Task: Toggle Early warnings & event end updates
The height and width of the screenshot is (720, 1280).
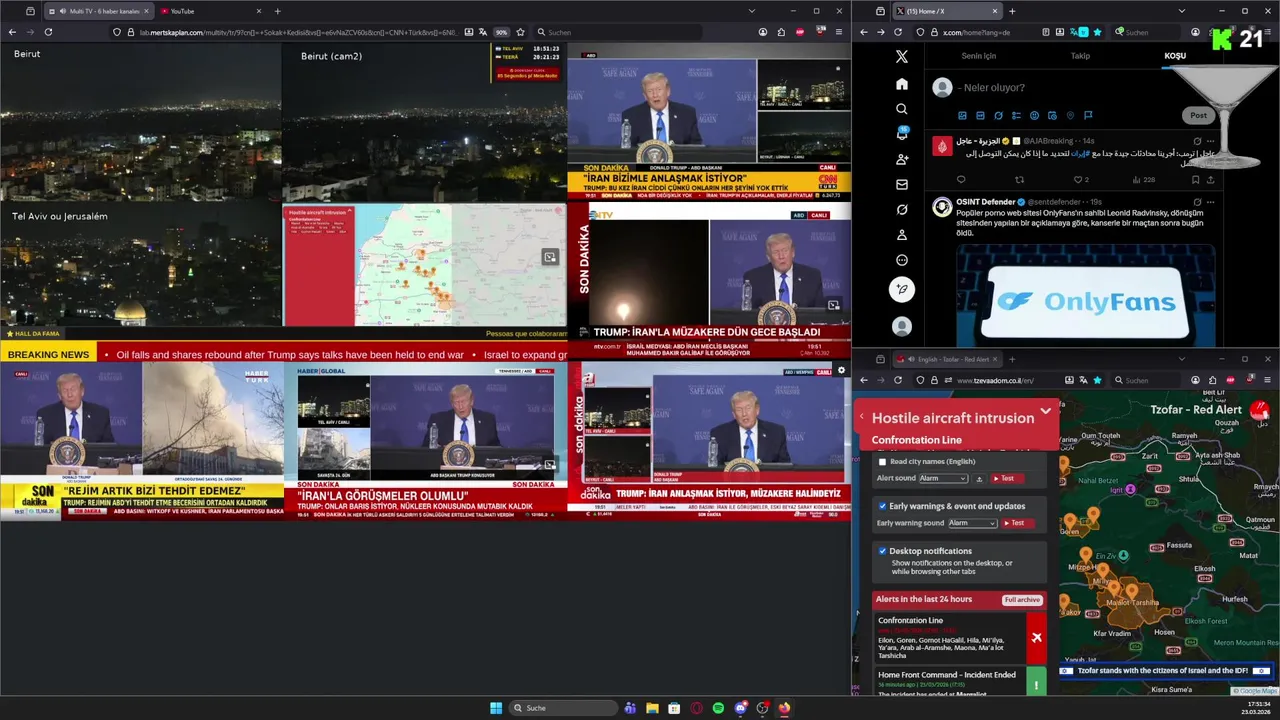Action: [882, 506]
